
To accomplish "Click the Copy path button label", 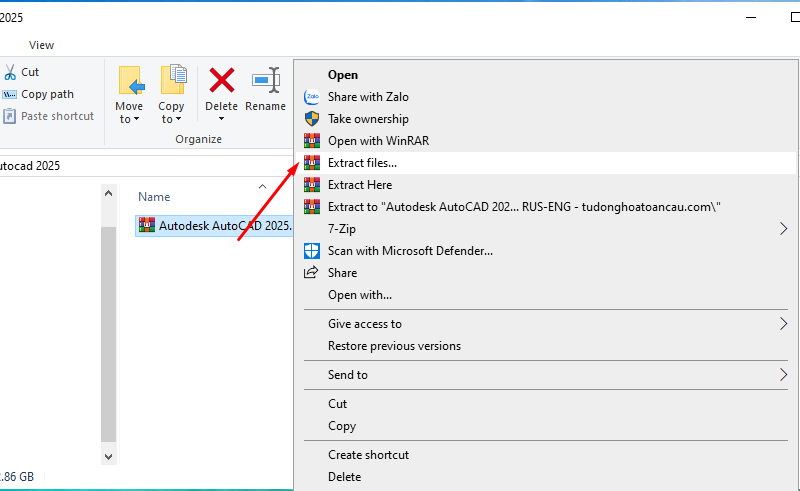I will [47, 94].
